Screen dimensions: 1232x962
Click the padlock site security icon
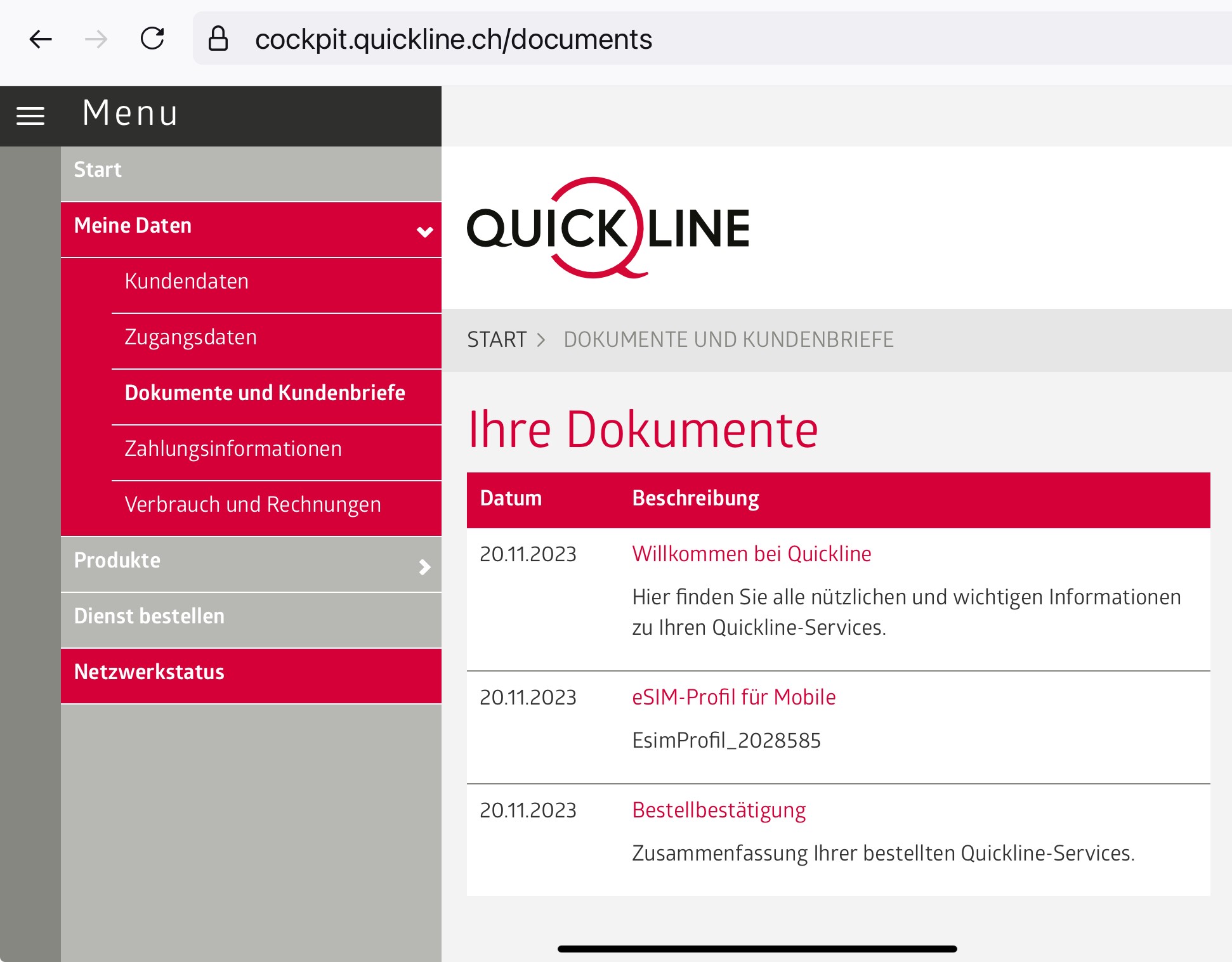[218, 39]
